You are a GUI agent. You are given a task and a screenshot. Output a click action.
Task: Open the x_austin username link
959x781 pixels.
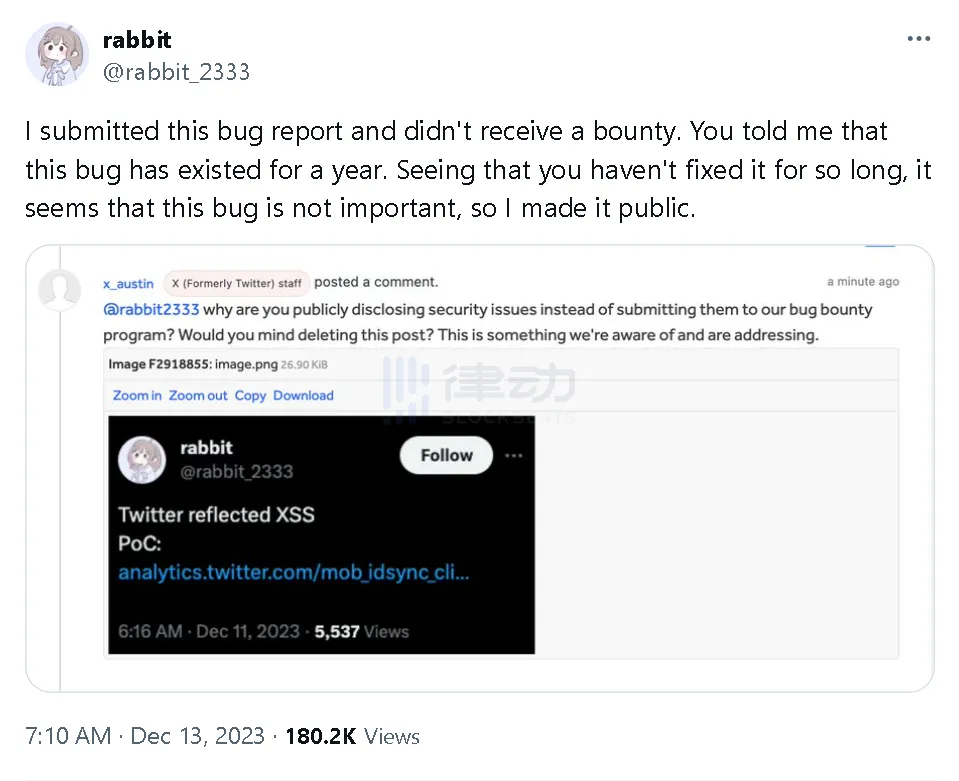128,283
